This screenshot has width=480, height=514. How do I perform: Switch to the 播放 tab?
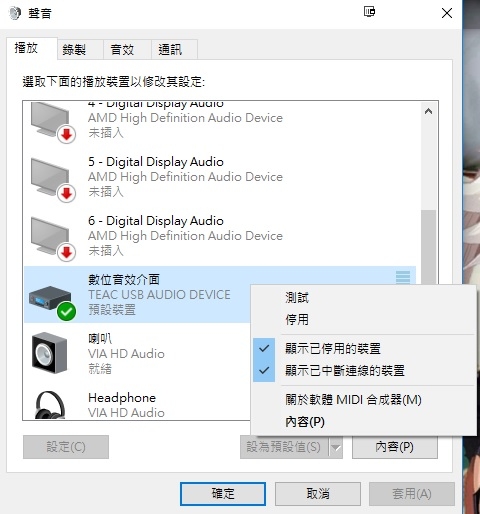(x=32, y=48)
